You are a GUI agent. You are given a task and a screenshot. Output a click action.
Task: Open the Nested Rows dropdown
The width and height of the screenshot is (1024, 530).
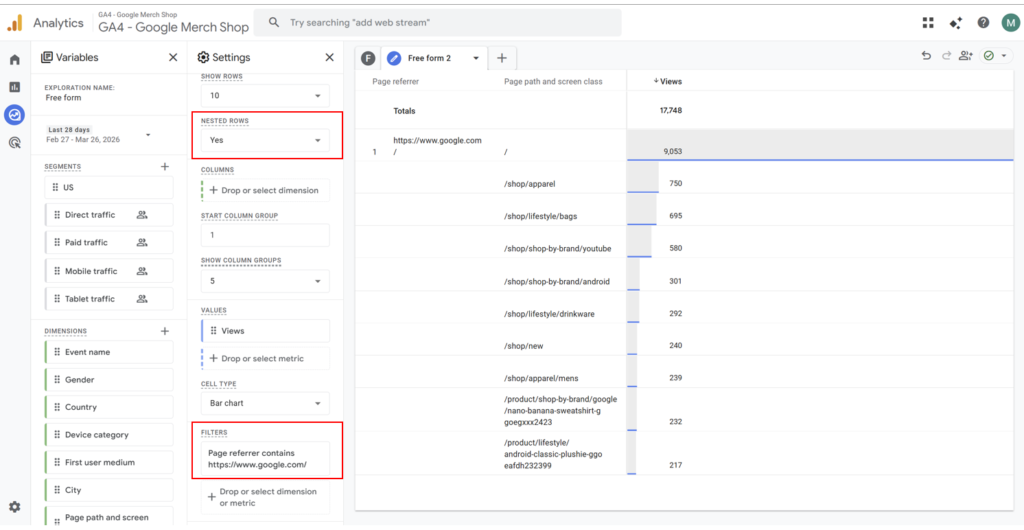coord(265,141)
